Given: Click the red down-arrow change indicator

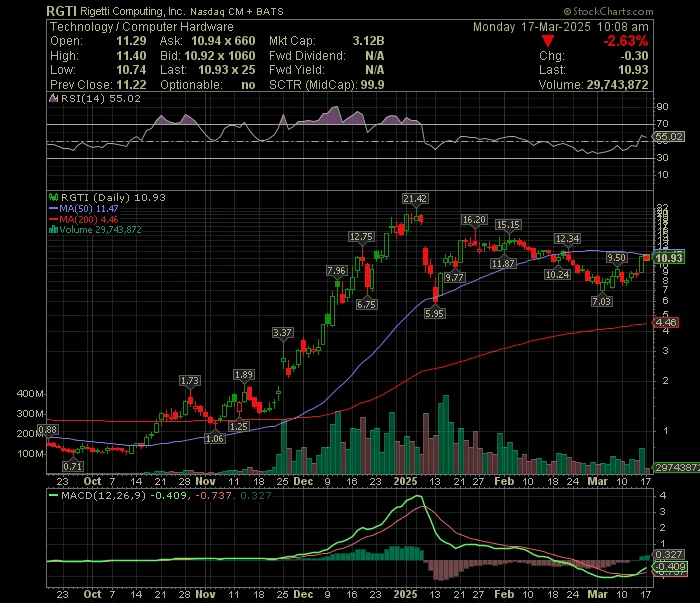Looking at the screenshot, I should pos(548,41).
